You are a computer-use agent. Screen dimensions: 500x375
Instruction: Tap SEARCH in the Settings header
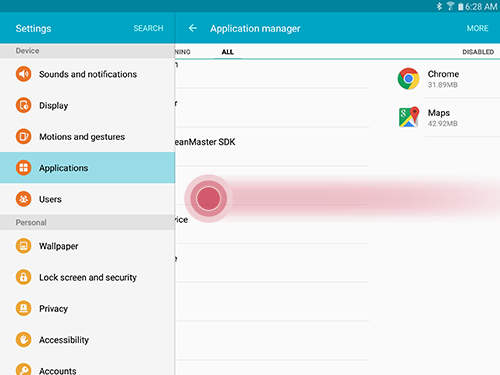[x=148, y=28]
